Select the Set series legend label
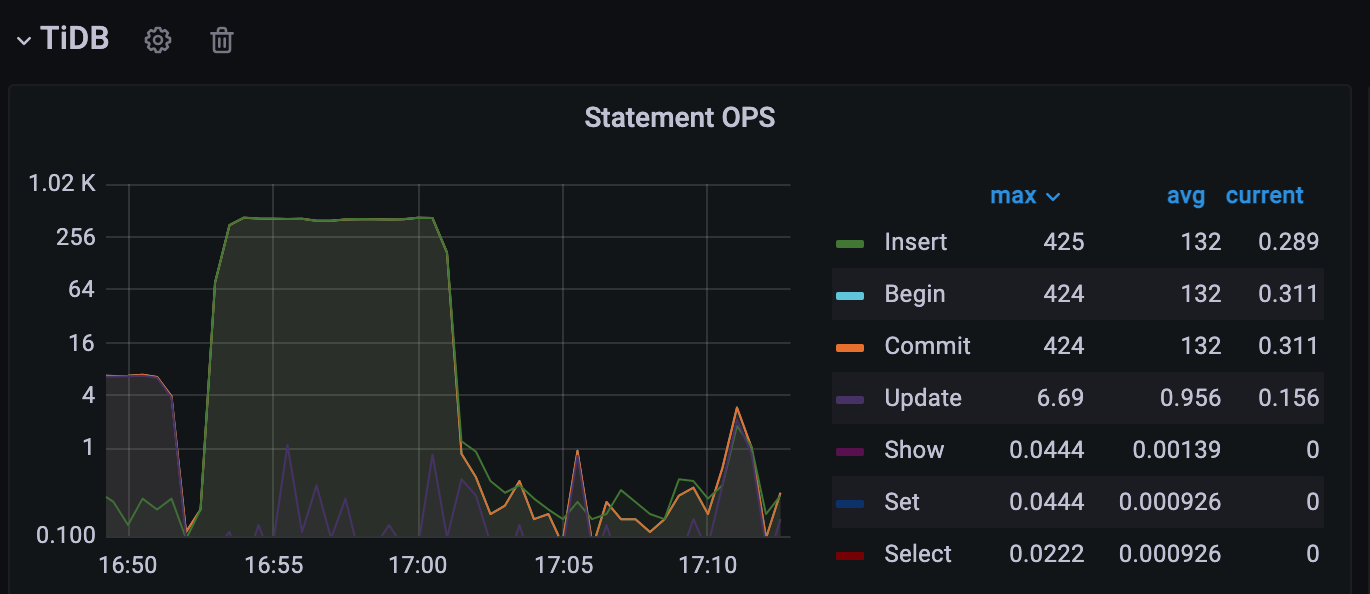Screen dimensions: 1370x594 (902, 502)
